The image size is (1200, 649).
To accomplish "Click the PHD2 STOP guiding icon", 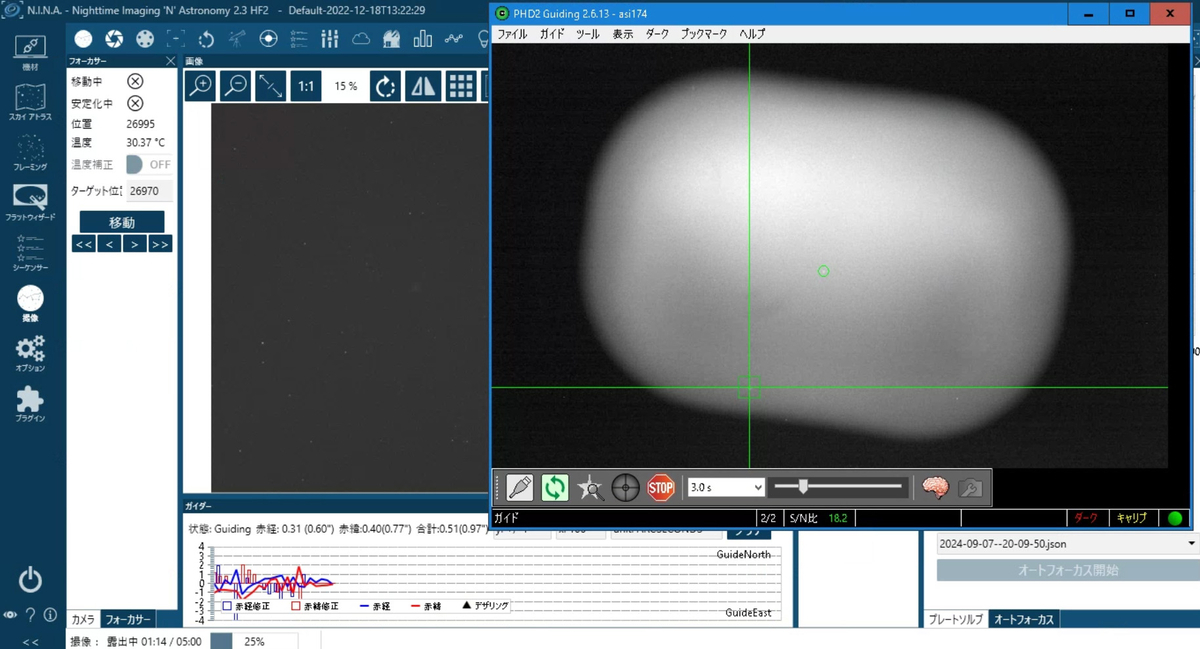I will (661, 488).
